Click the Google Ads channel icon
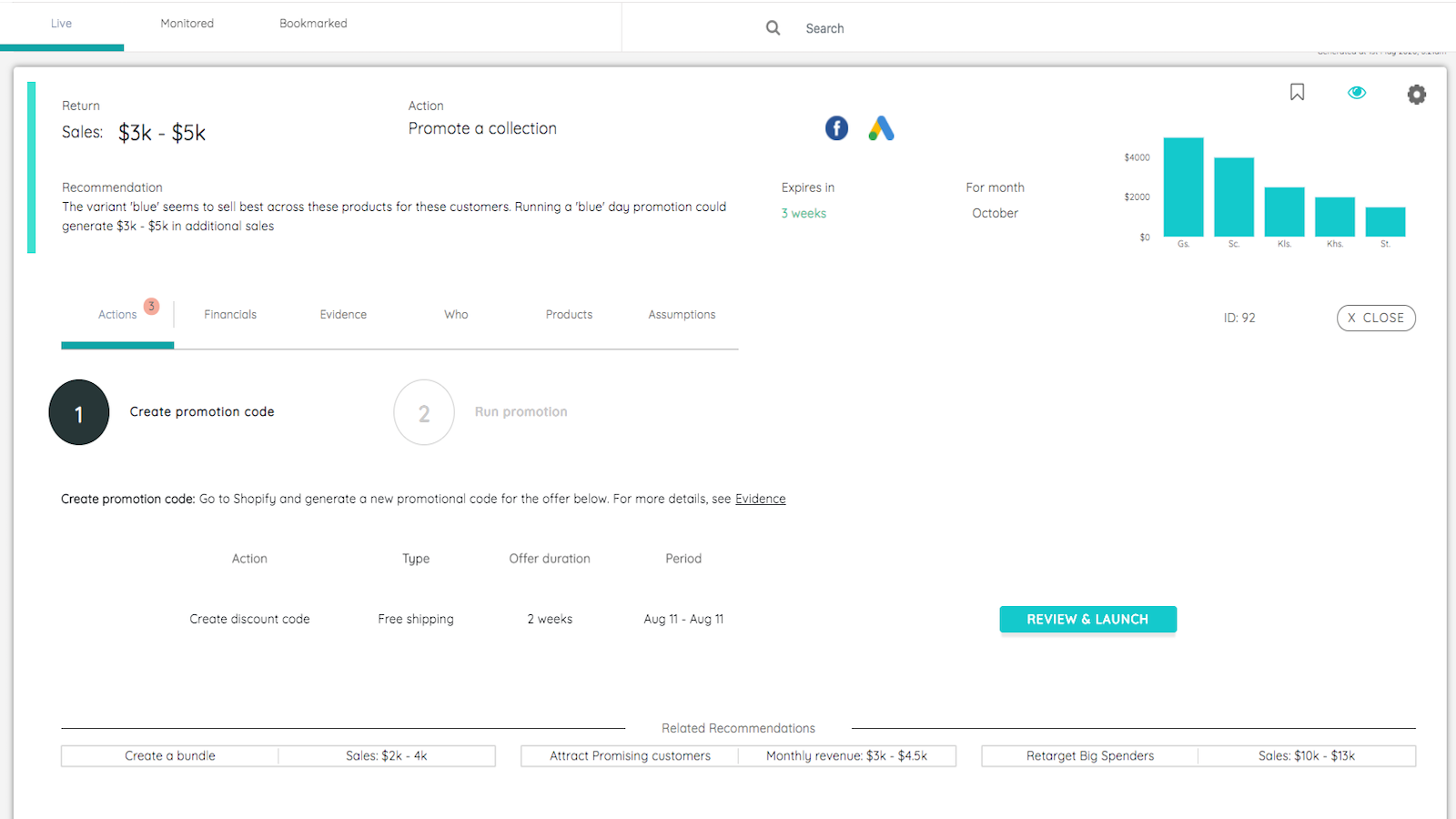This screenshot has width=1456, height=819. click(x=881, y=128)
